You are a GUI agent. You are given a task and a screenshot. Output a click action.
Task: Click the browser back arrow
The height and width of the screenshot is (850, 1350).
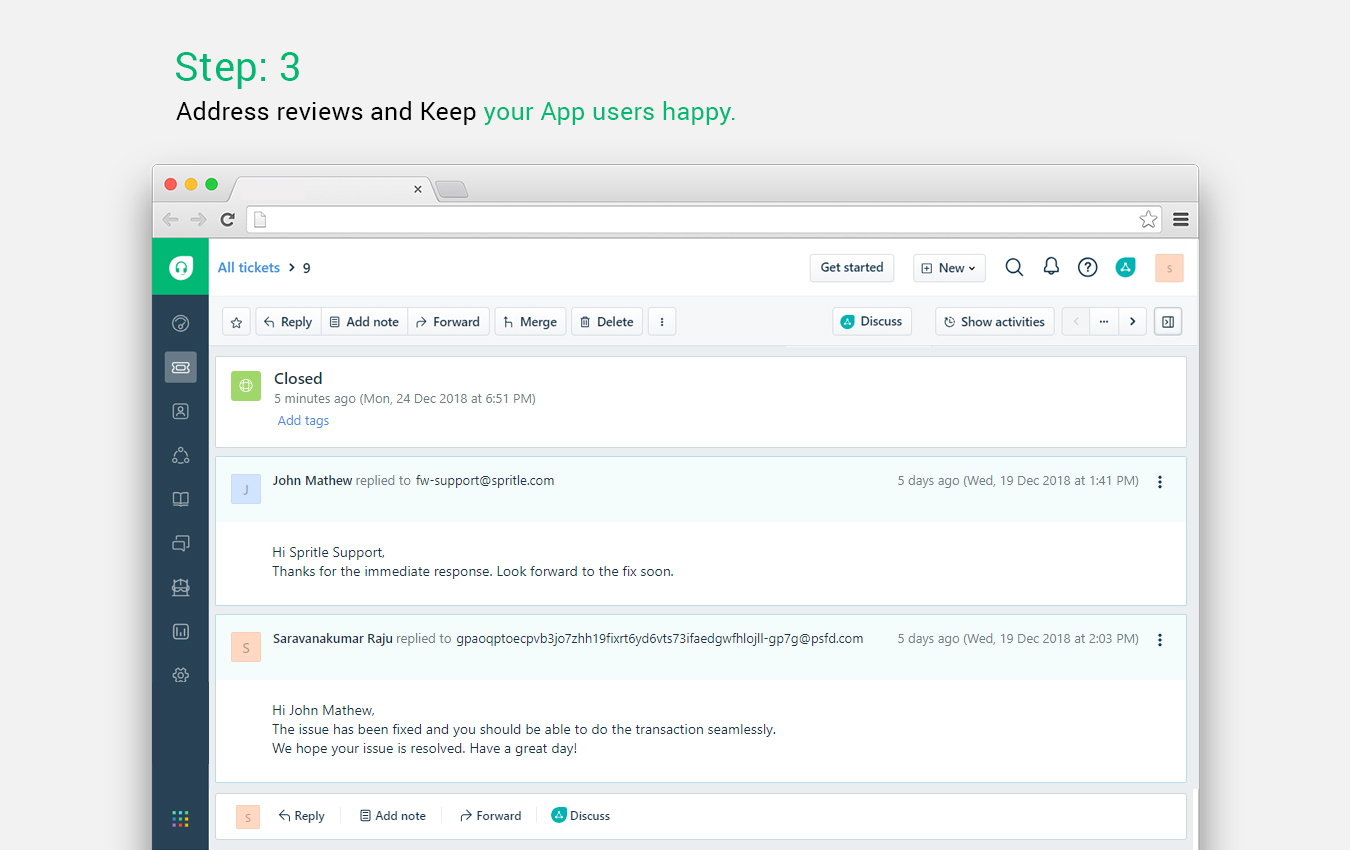point(170,219)
